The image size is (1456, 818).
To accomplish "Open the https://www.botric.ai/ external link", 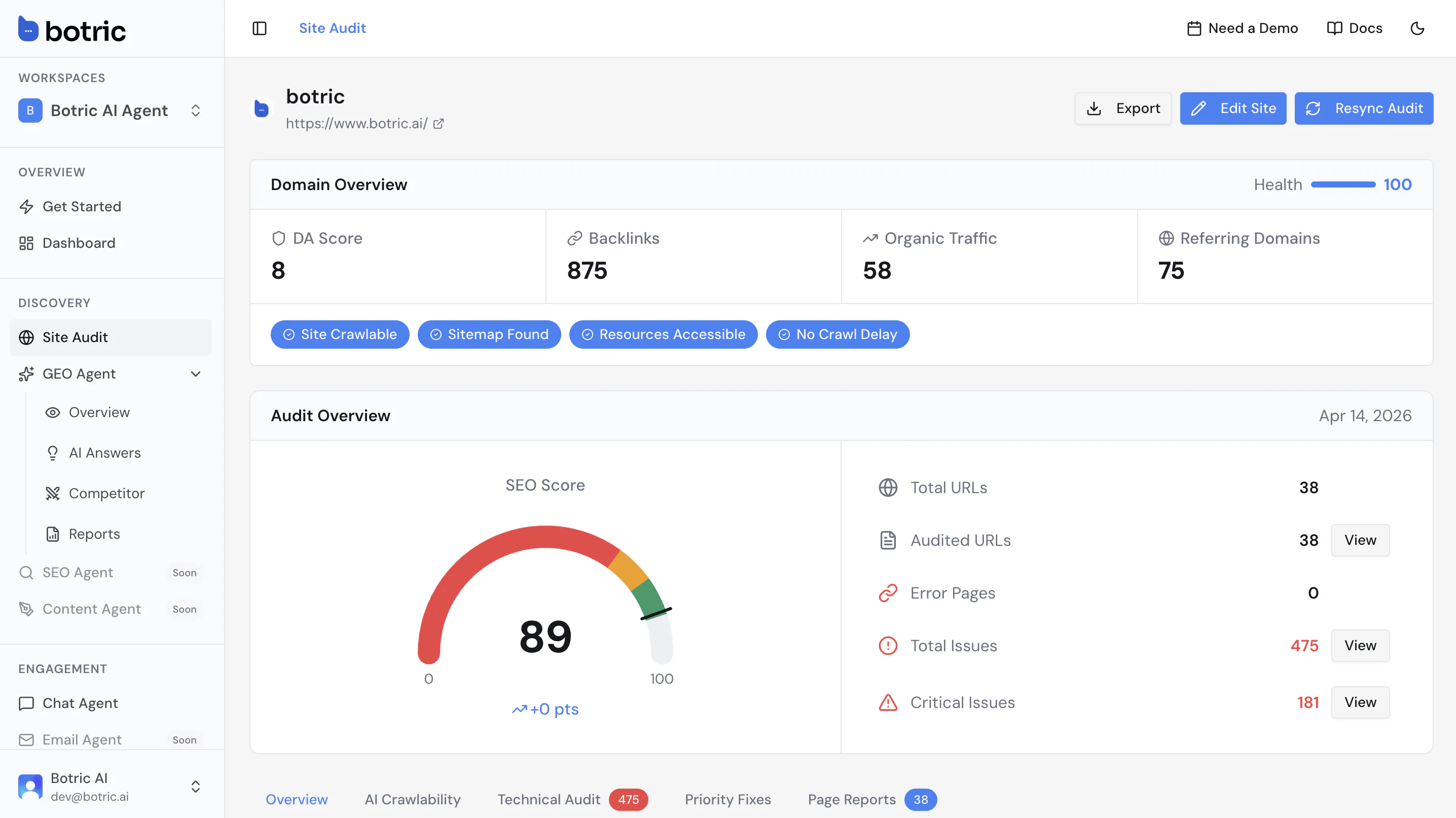I will coord(365,123).
